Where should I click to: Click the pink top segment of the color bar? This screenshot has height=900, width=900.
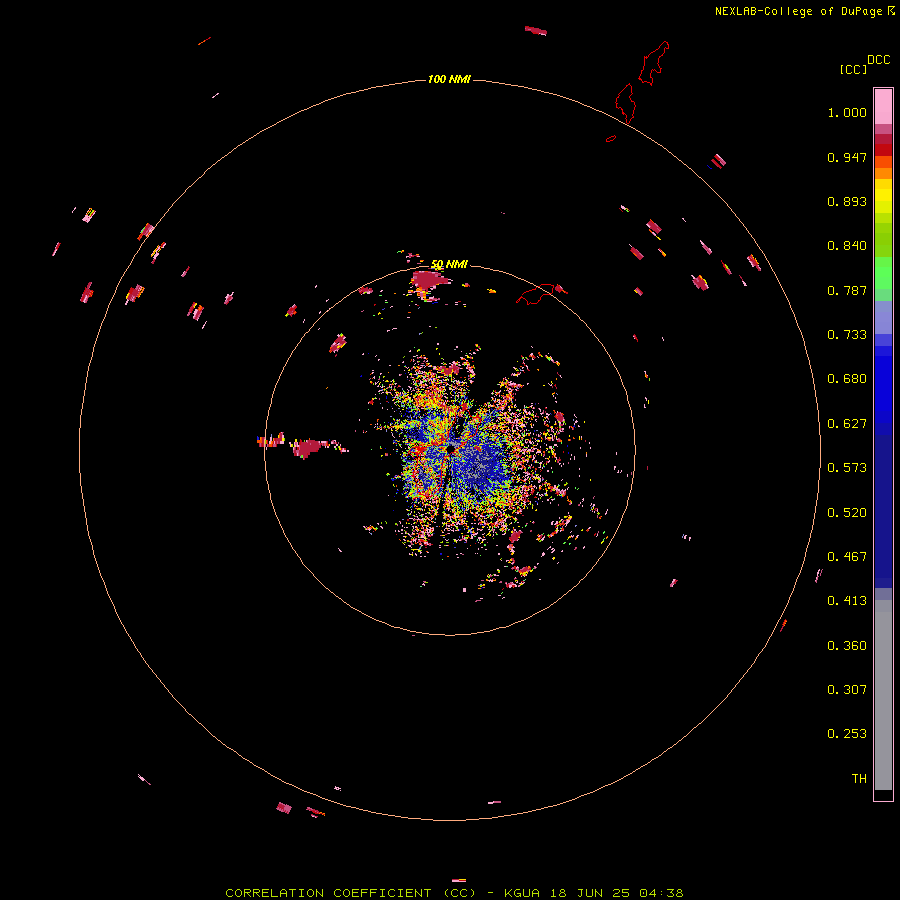coord(883,107)
